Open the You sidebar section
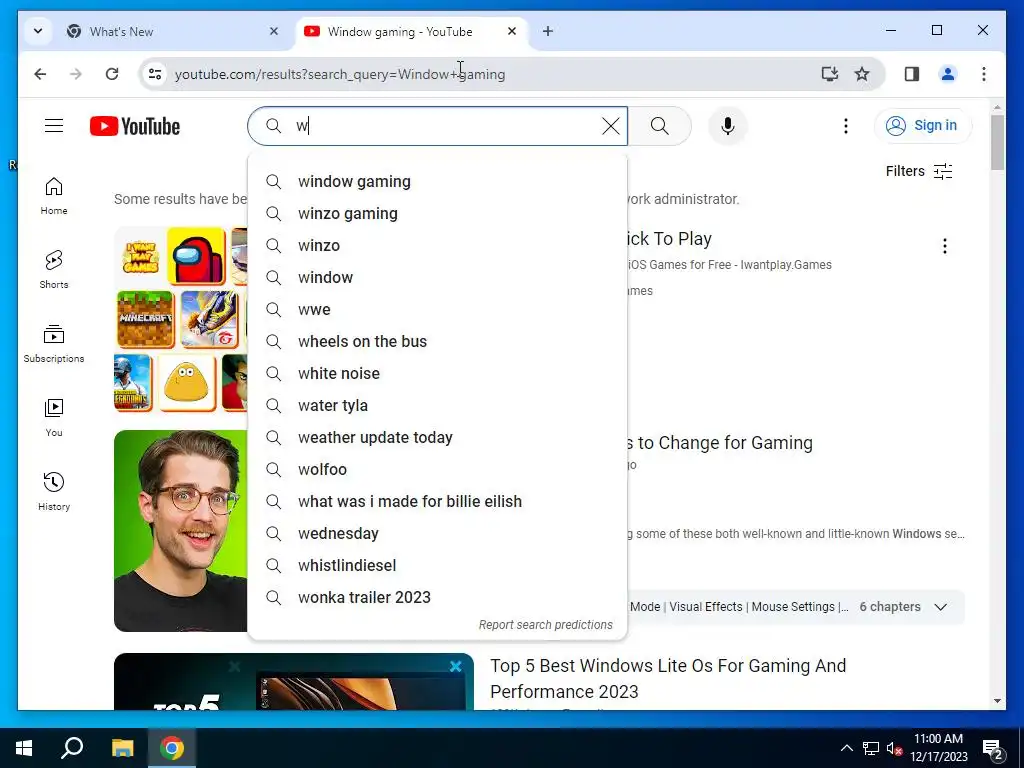The image size is (1024, 768). tap(54, 417)
